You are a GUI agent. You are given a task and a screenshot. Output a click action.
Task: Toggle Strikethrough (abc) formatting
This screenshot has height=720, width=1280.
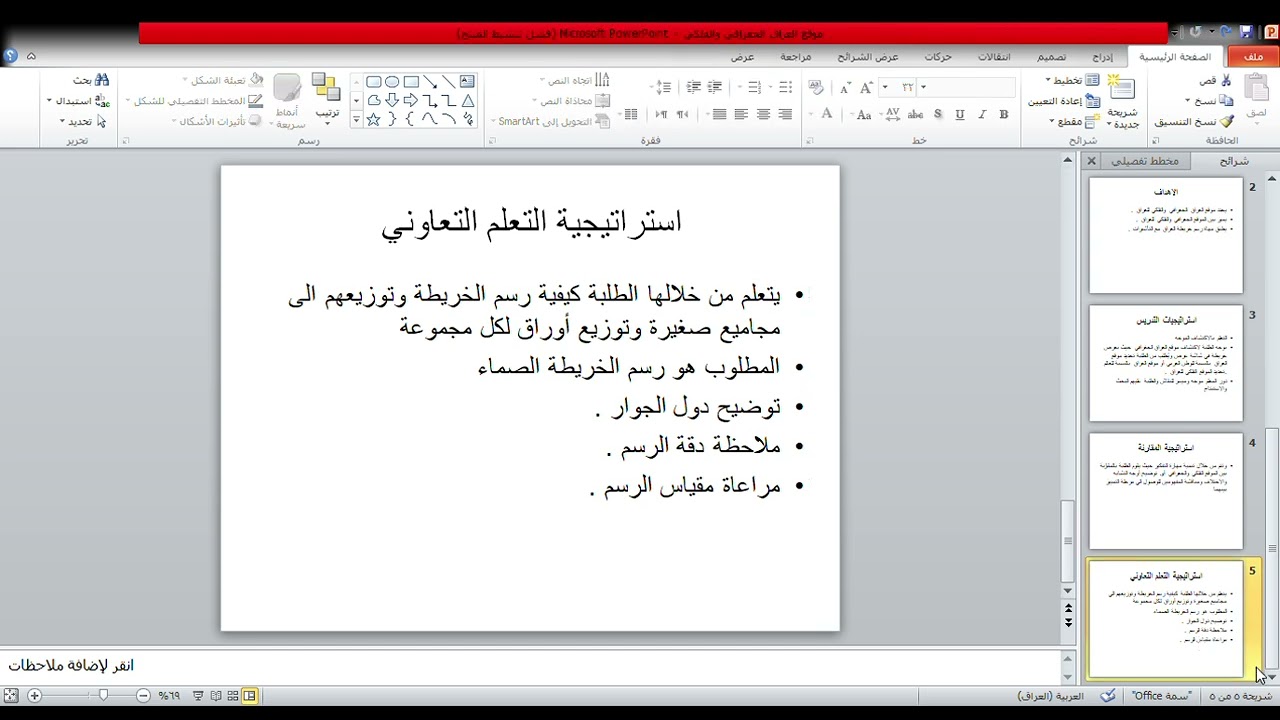[915, 115]
